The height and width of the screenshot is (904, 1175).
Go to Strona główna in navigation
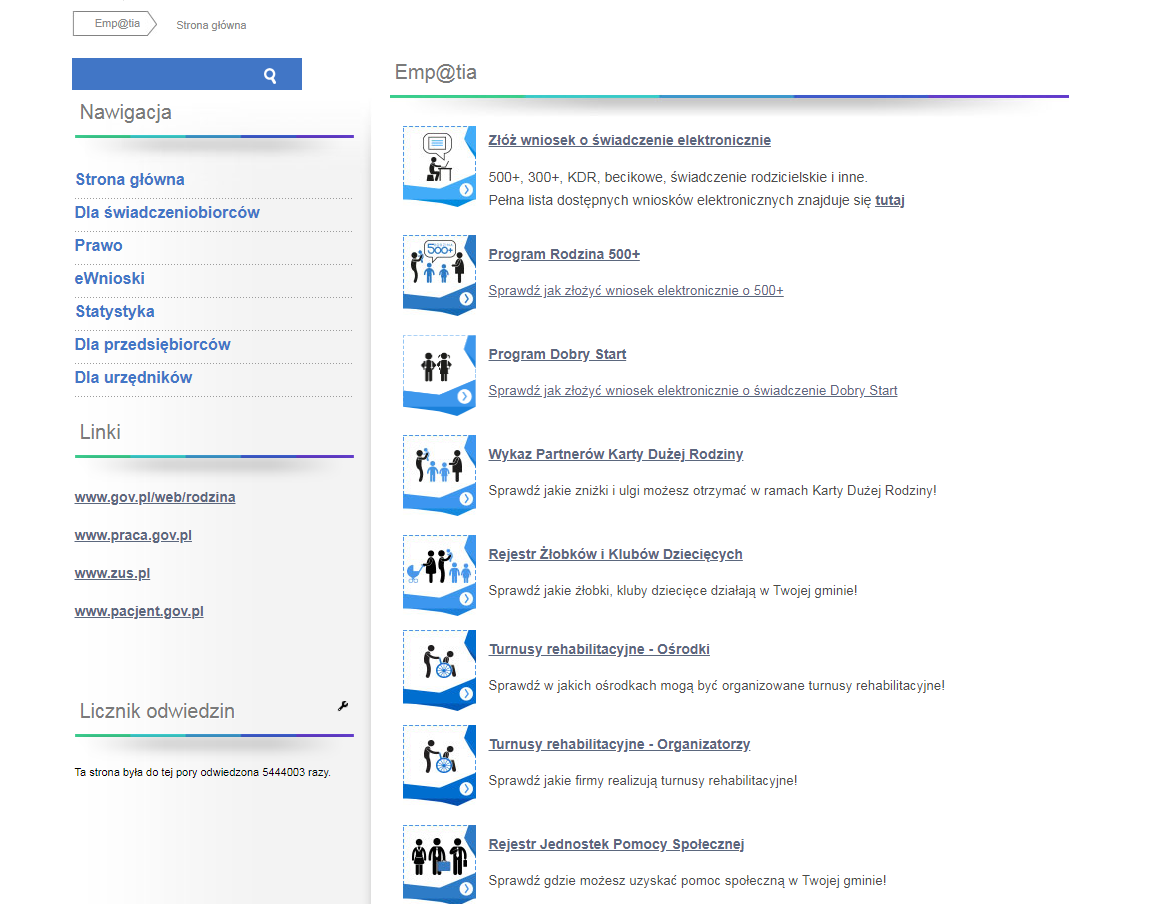[130, 180]
